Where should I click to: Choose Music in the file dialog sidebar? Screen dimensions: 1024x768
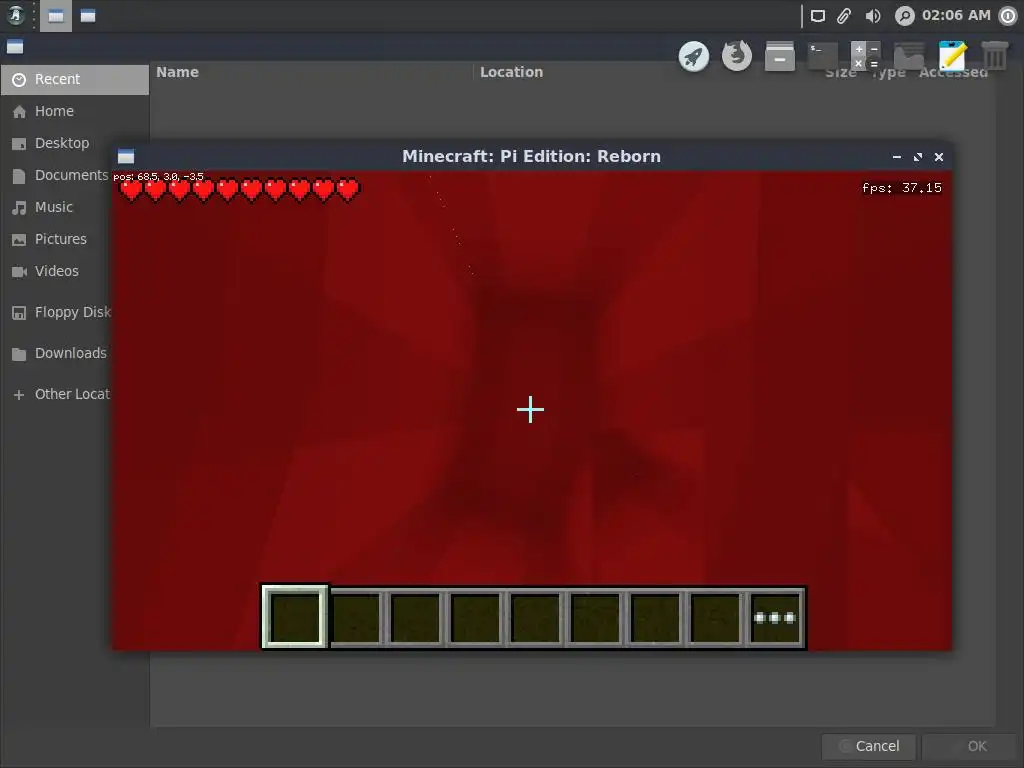pyautogui.click(x=57, y=207)
